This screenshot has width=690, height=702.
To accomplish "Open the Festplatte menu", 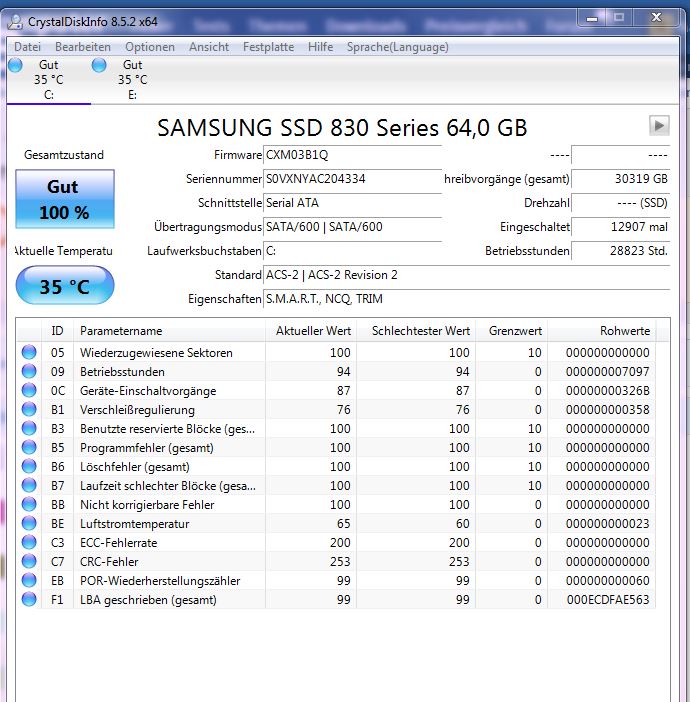I will tap(269, 47).
